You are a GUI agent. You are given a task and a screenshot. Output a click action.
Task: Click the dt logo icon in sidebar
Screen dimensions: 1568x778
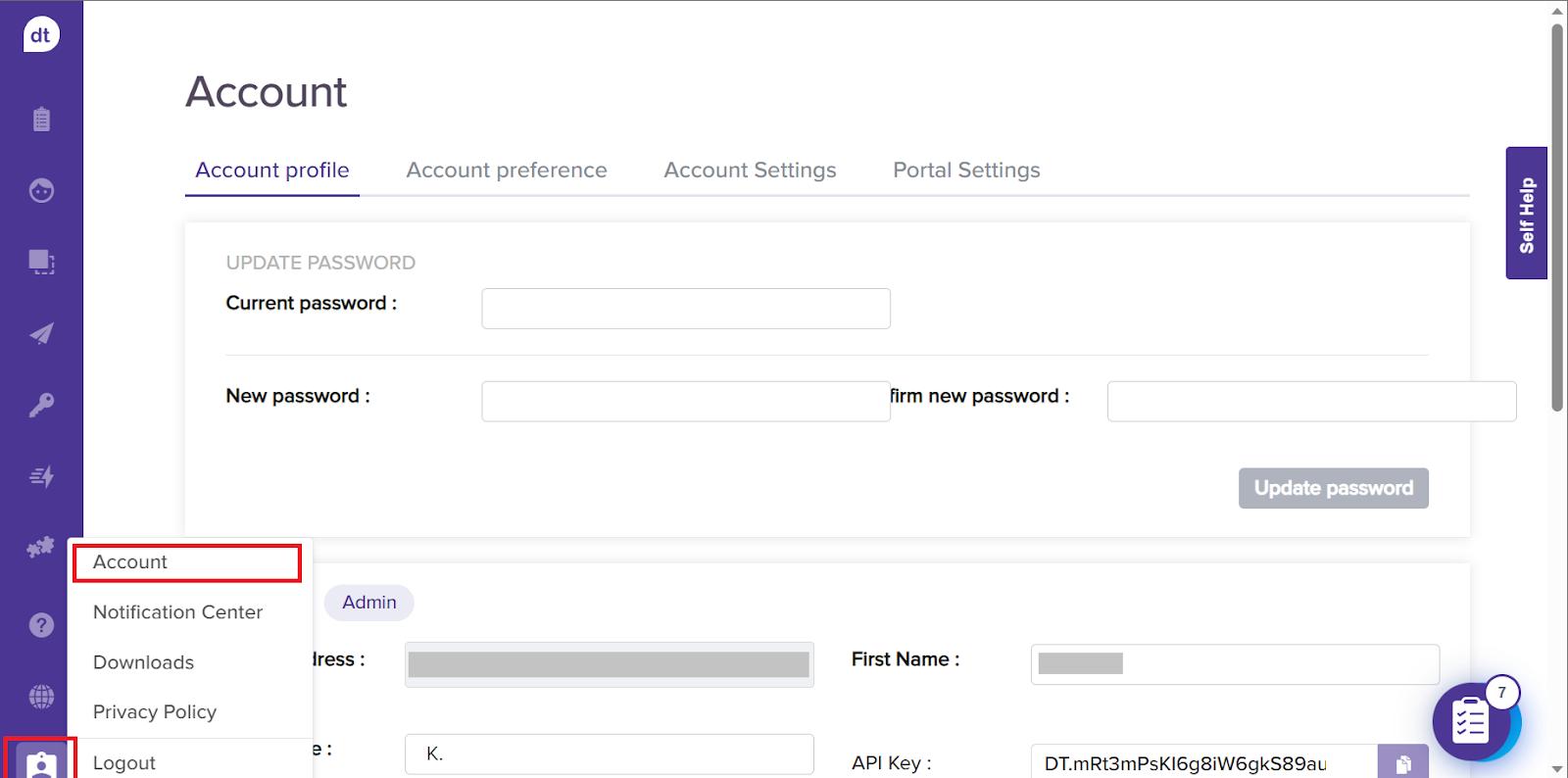(41, 35)
